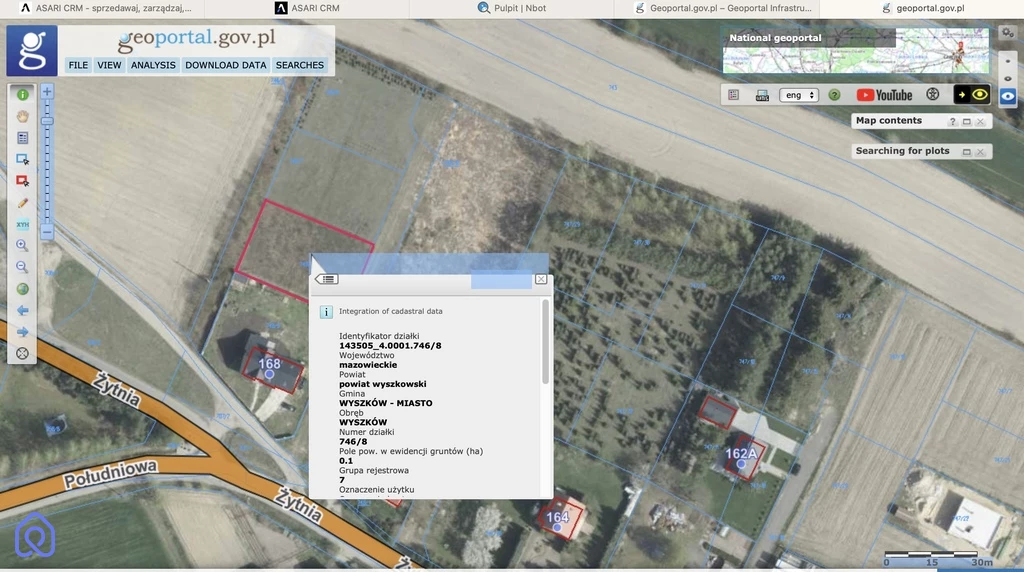This screenshot has height=572, width=1024.
Task: Open the settings gears icon
Action: [x=1007, y=33]
